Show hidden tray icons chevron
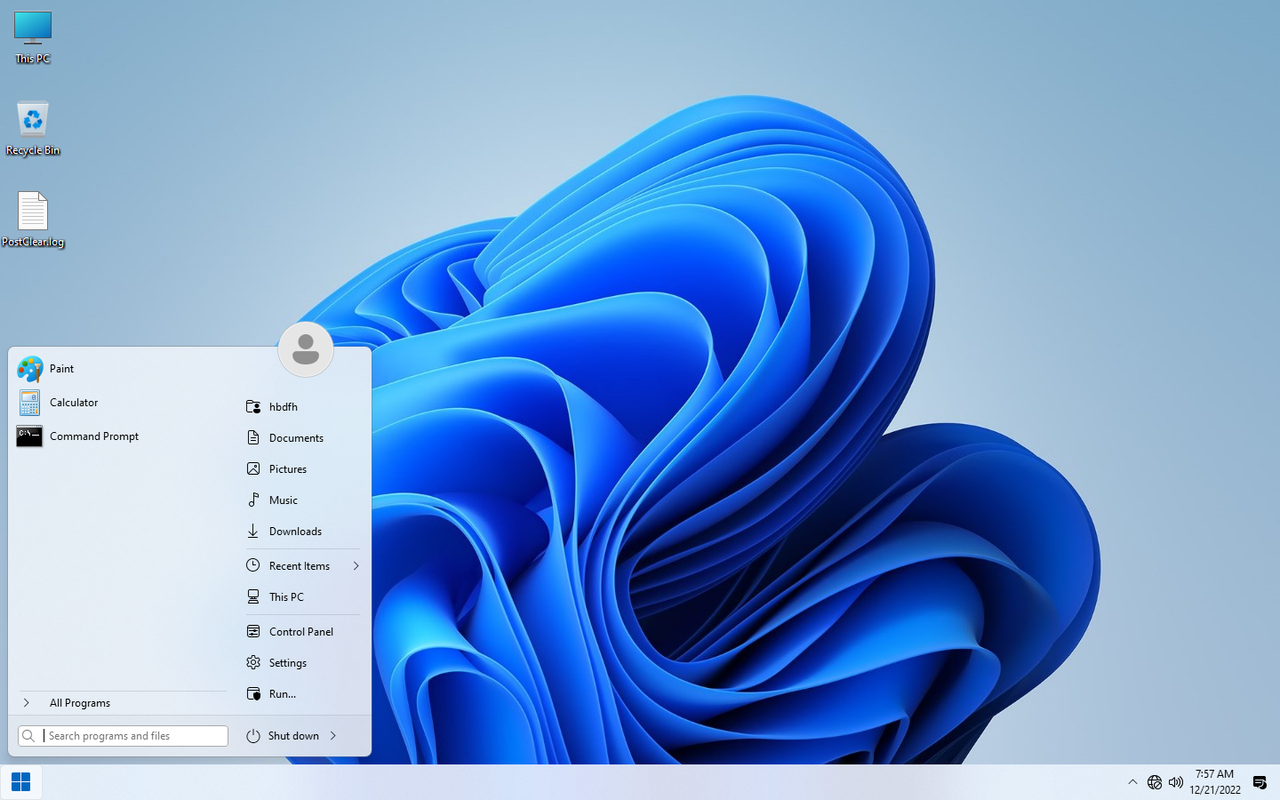This screenshot has height=800, width=1280. 1132,782
